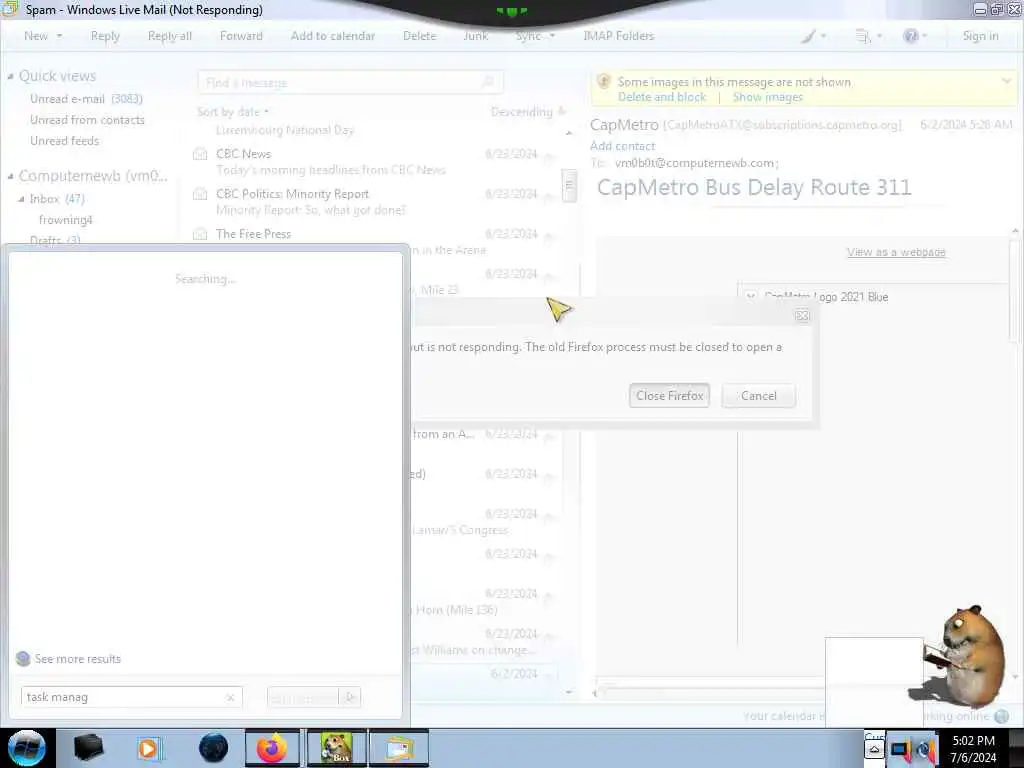Click the CBC Politics message envelope icon
Viewport: 1024px width, 768px height.
coord(200,194)
